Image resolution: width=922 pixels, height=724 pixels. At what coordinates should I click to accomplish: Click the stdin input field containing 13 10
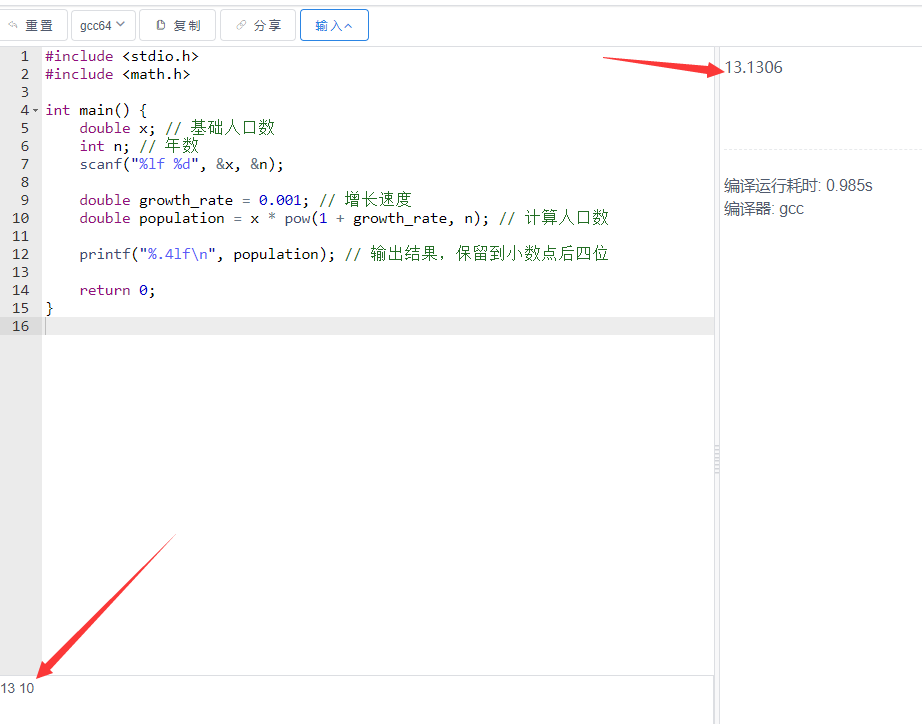356,699
